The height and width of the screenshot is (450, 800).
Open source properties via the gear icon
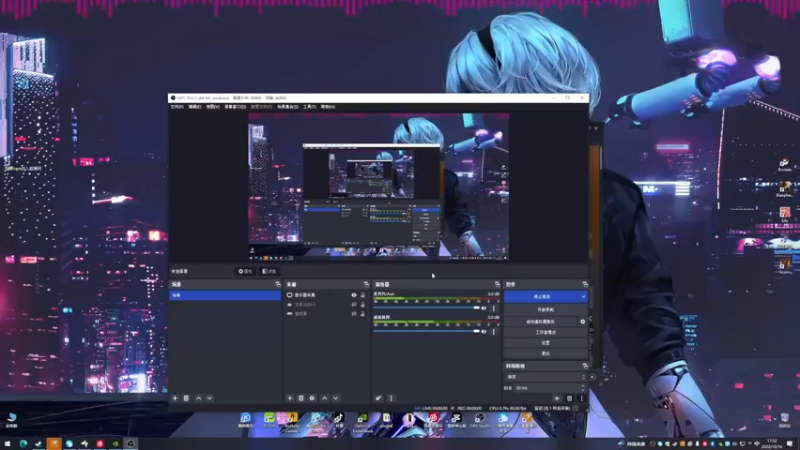pos(312,398)
